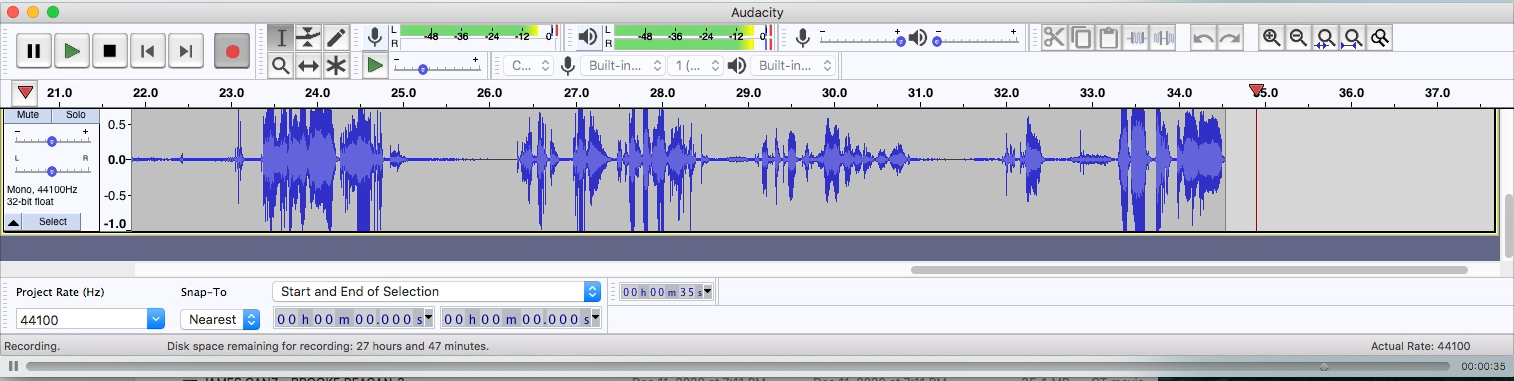The image size is (1514, 381).
Task: Click the Trim audio icon
Action: 1136,38
